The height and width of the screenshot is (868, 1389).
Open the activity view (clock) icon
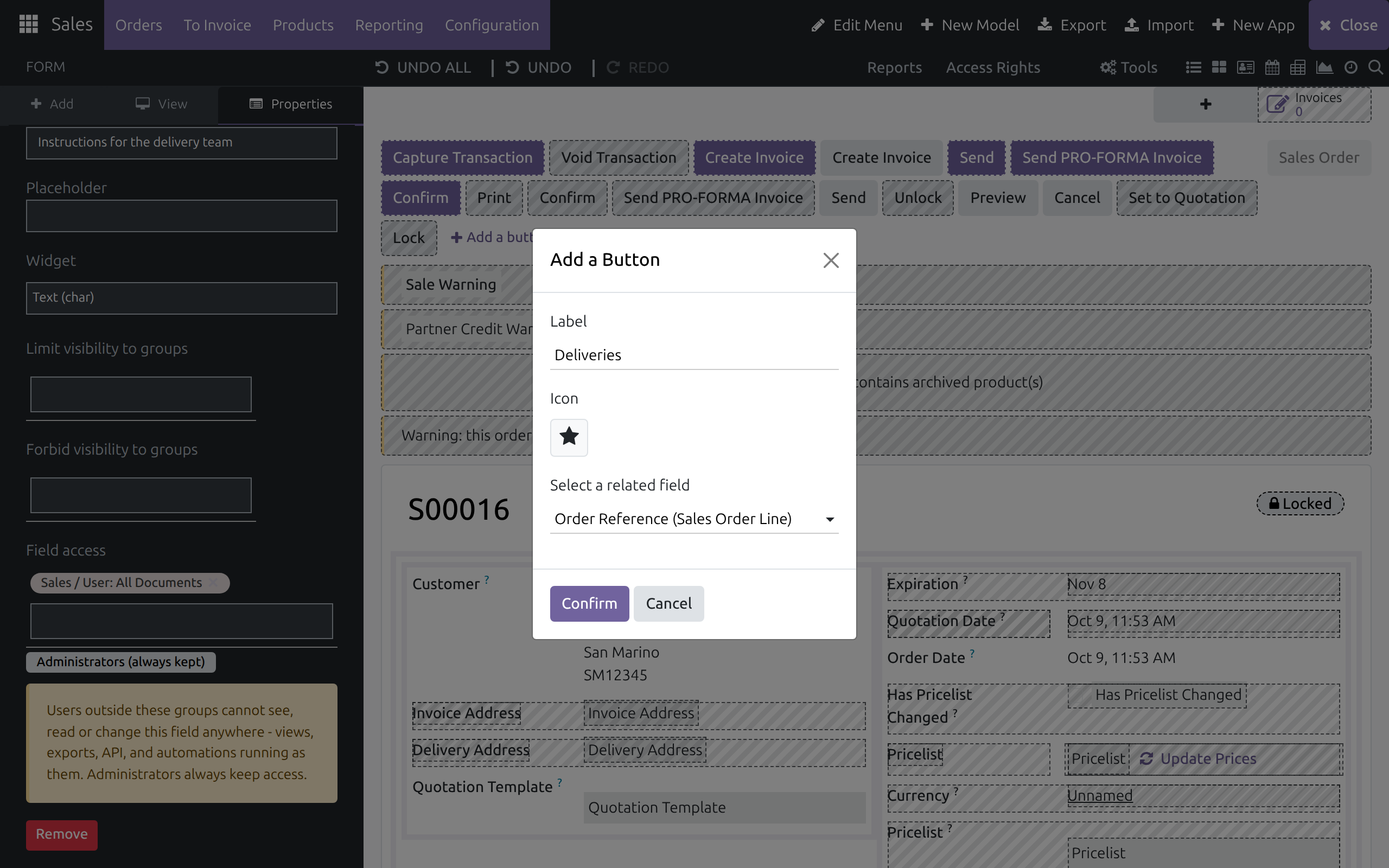click(1351, 68)
